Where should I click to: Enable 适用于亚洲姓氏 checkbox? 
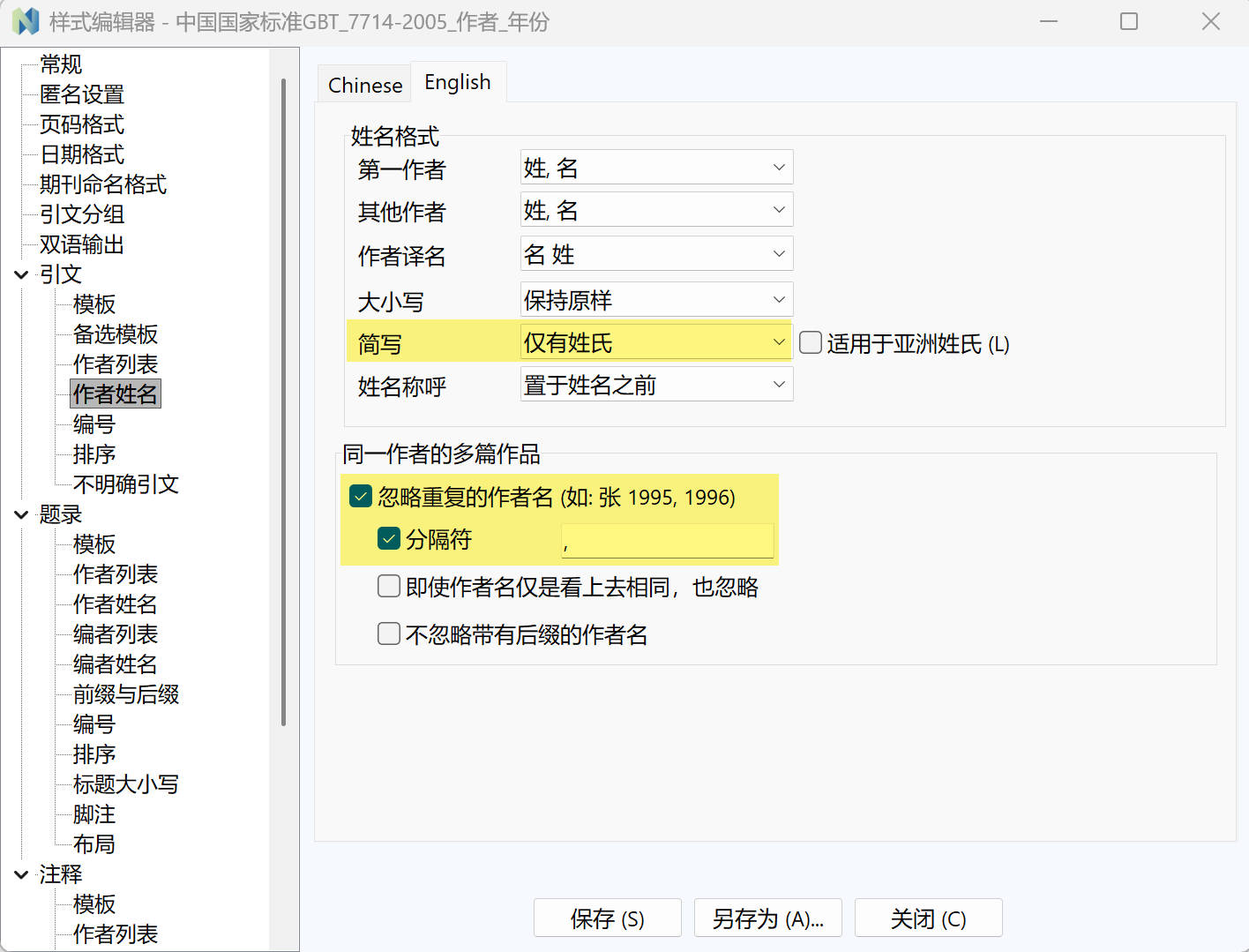pyautogui.click(x=811, y=342)
